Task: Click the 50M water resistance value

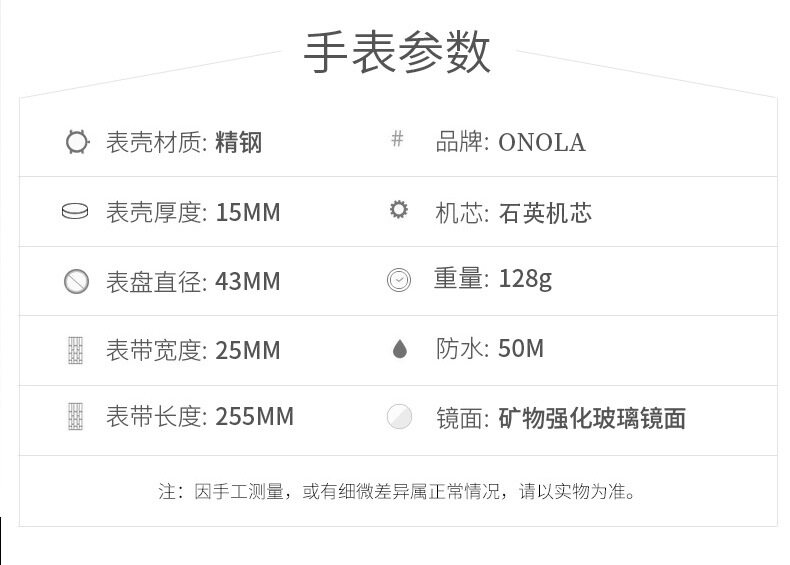Action: pos(520,349)
